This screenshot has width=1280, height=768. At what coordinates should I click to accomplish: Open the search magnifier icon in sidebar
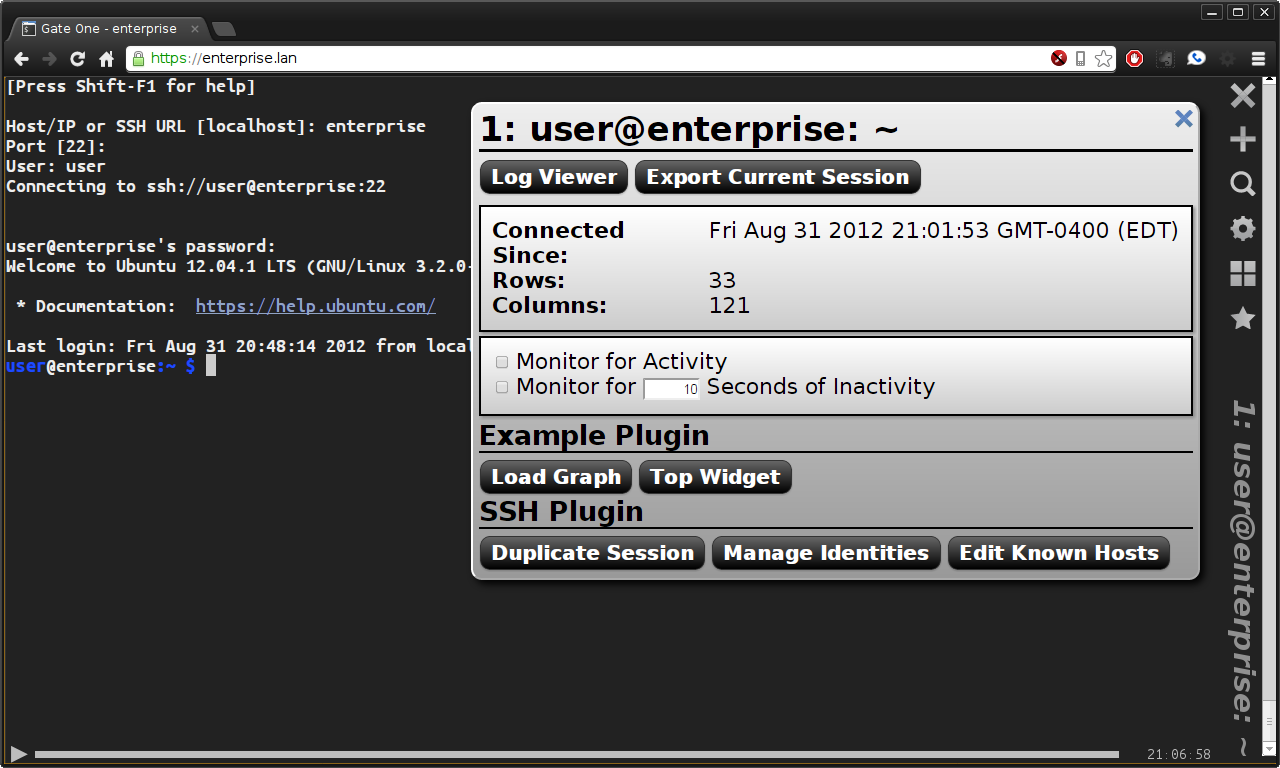click(x=1242, y=184)
